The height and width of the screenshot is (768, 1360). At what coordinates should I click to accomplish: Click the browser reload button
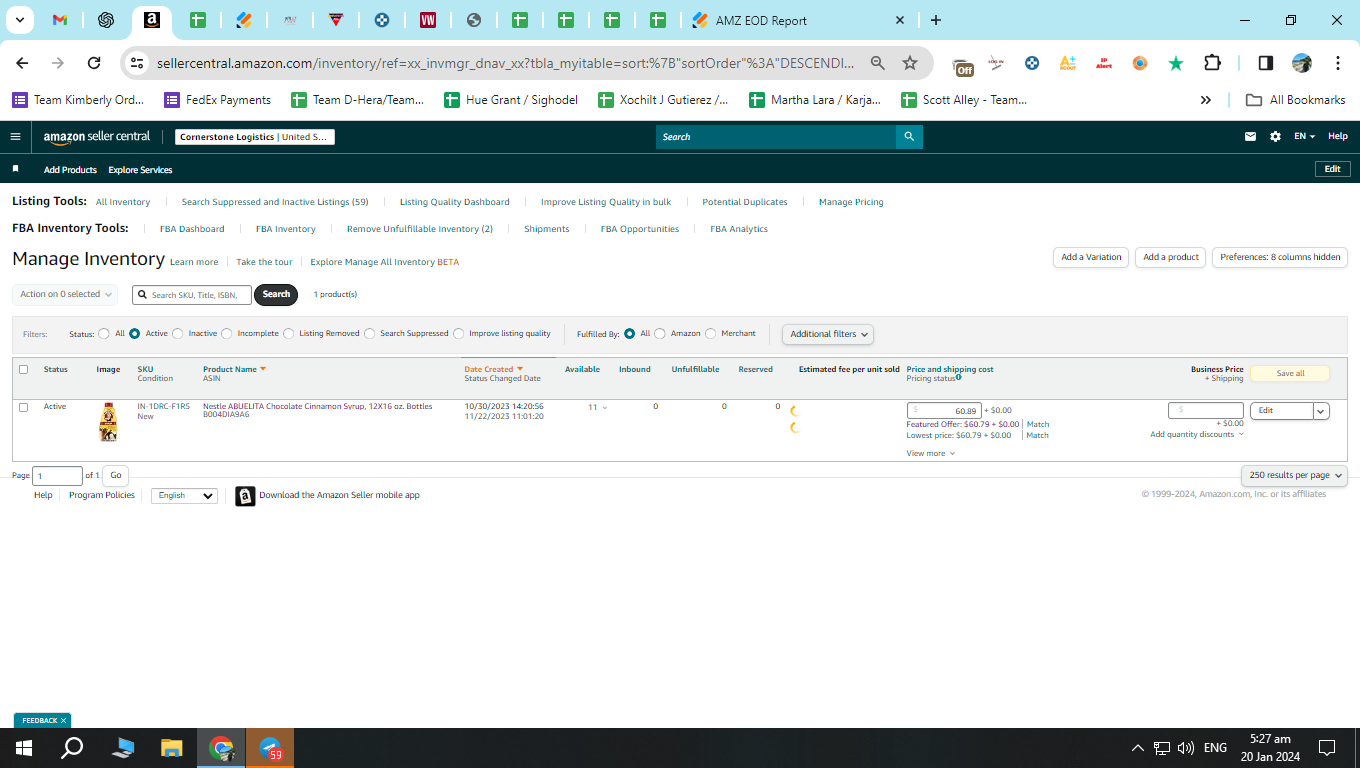click(94, 63)
